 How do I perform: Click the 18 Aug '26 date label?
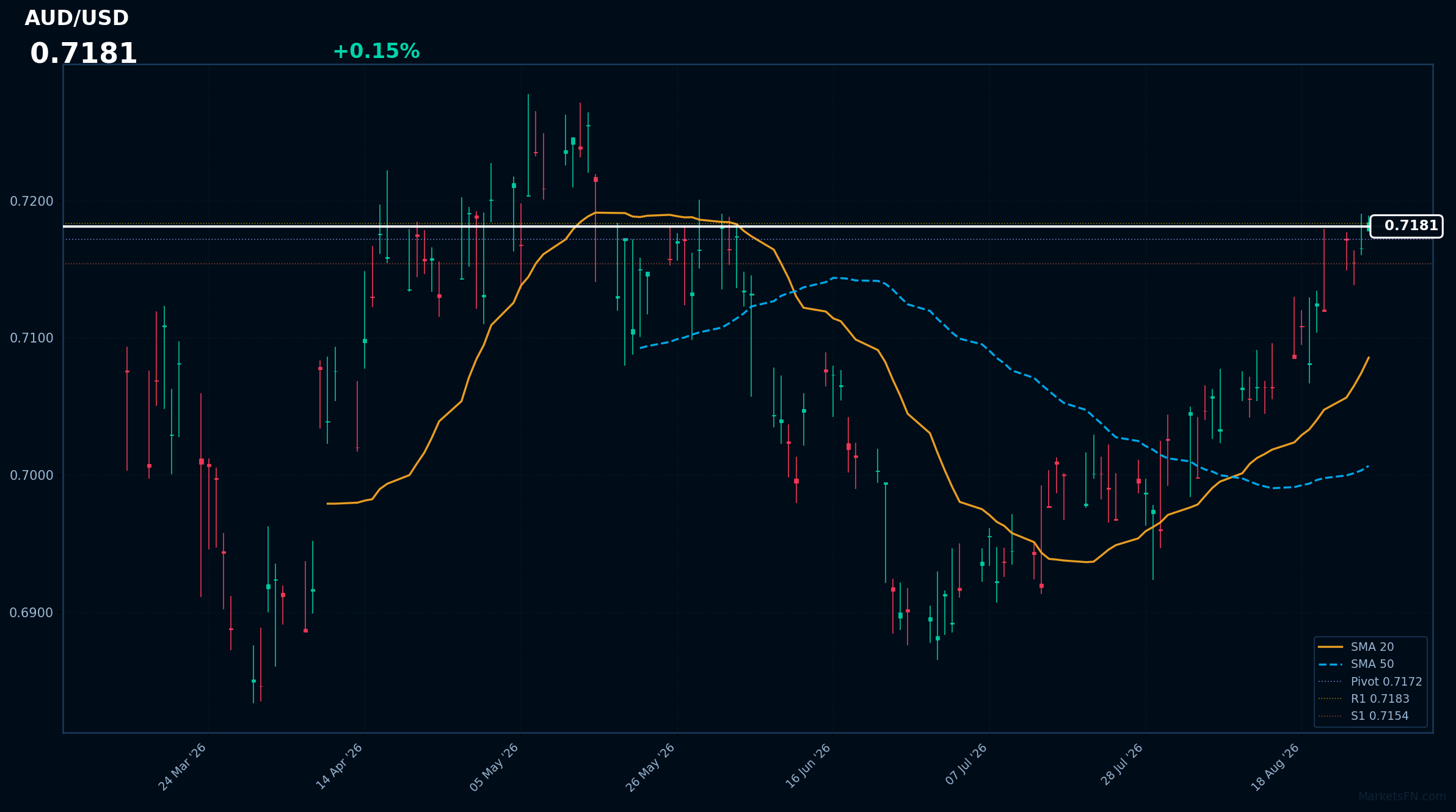[x=1275, y=767]
